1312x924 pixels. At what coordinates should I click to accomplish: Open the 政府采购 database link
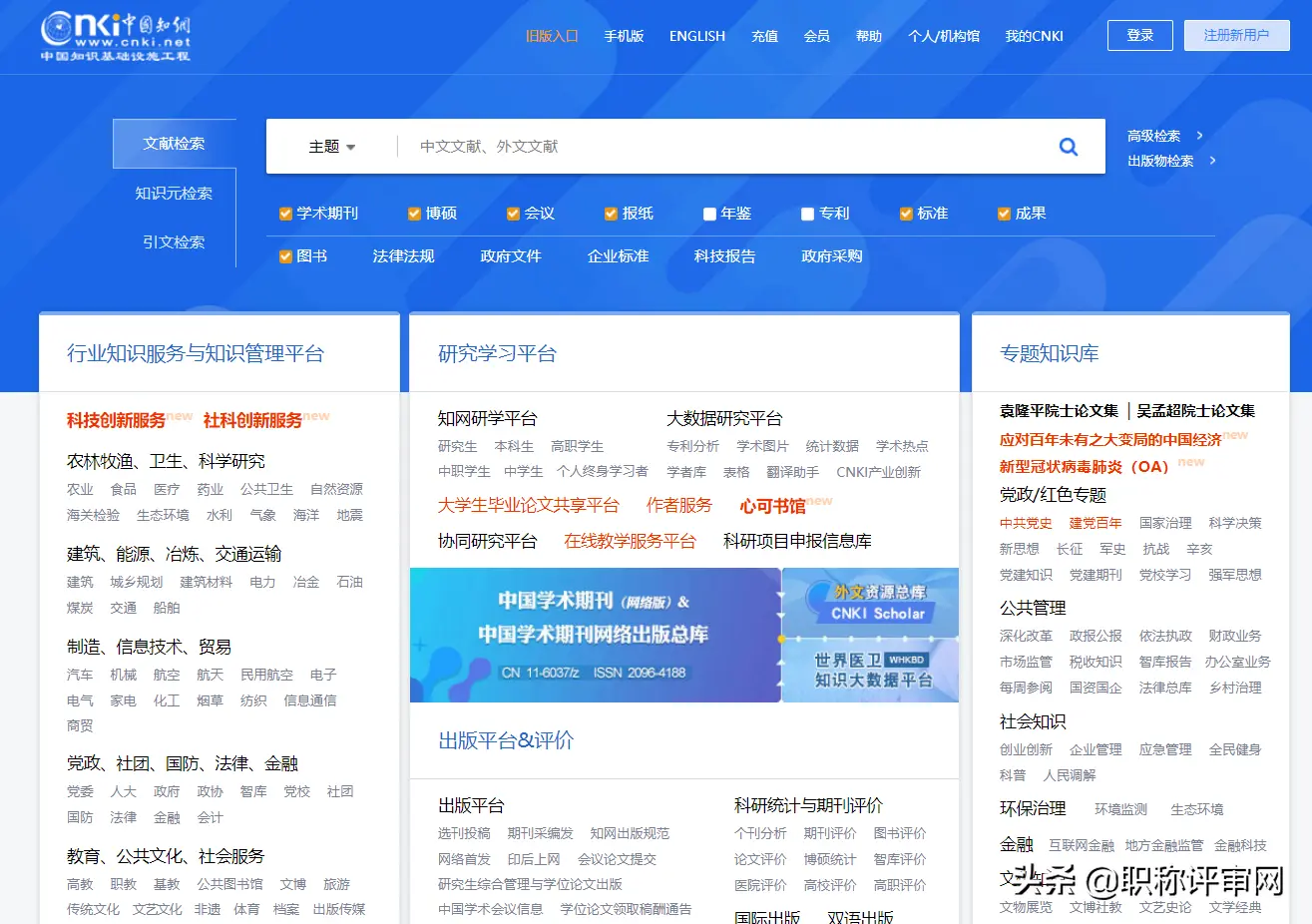832,256
